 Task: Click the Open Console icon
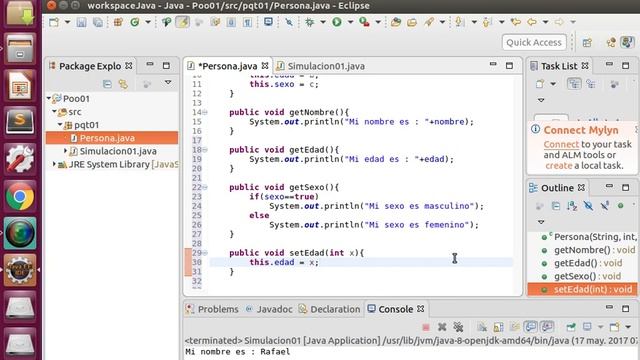614,327
